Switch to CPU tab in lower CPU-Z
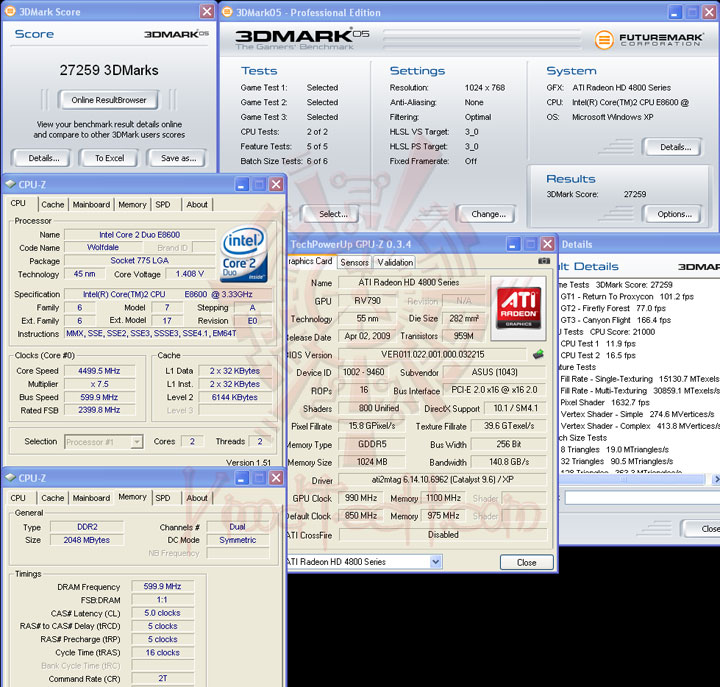The height and width of the screenshot is (687, 720). (18, 498)
